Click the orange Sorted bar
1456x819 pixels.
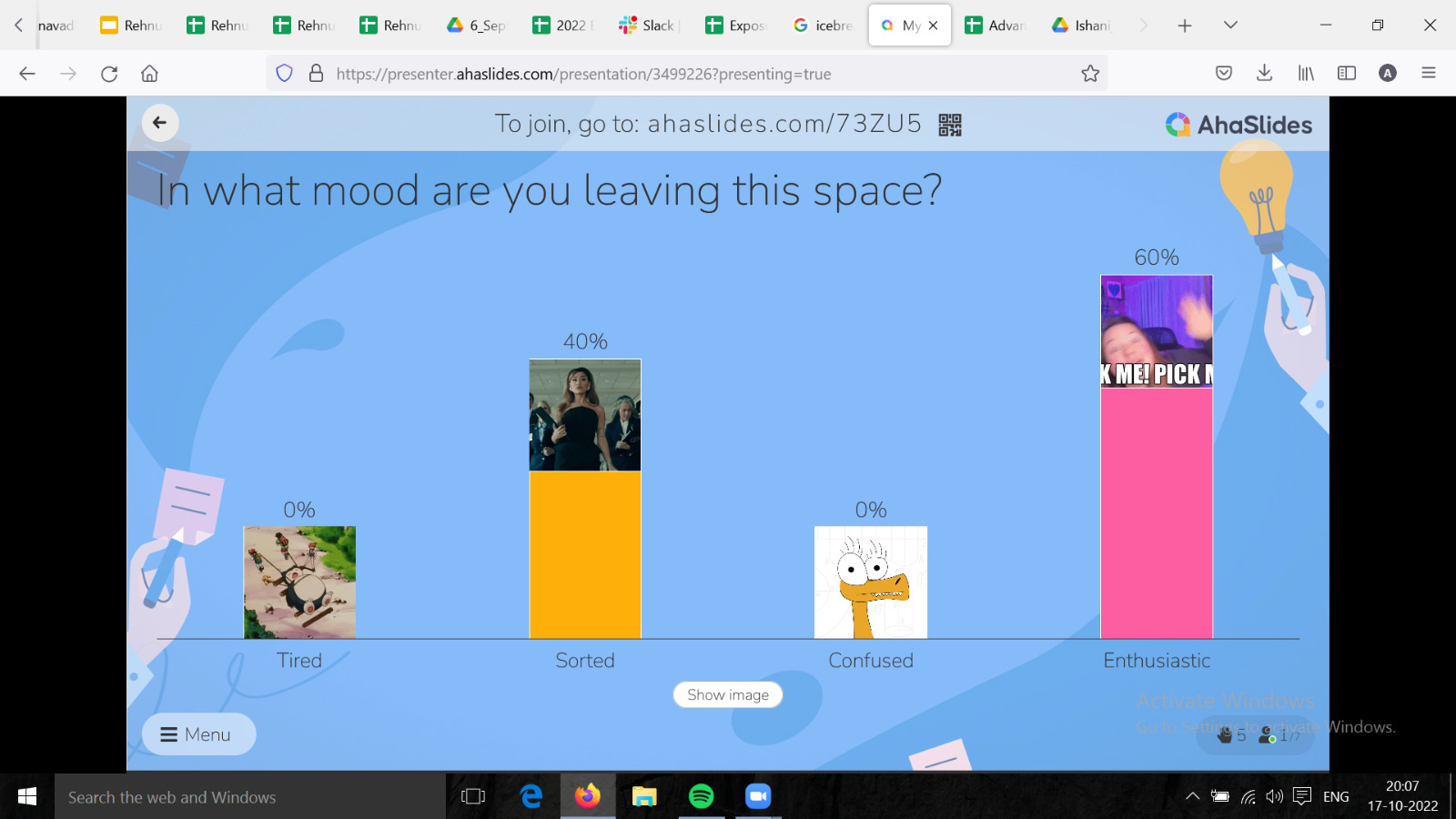click(585, 555)
